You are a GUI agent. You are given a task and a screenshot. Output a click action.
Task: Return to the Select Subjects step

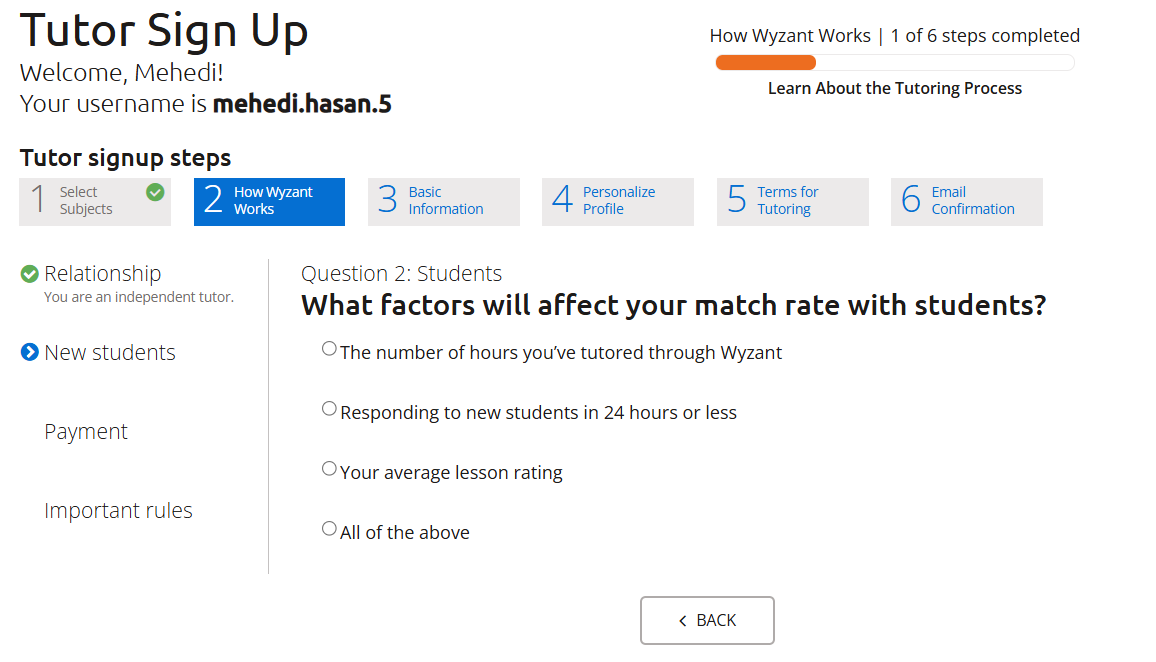[x=95, y=201]
